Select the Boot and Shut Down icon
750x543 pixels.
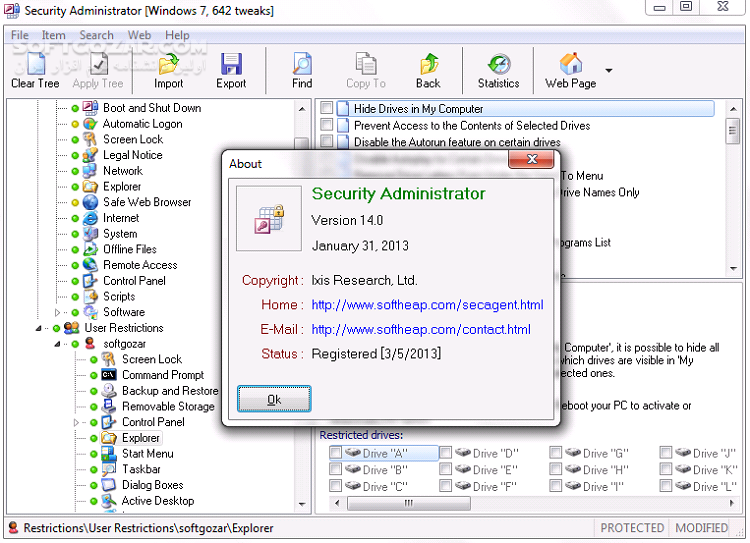coord(90,108)
